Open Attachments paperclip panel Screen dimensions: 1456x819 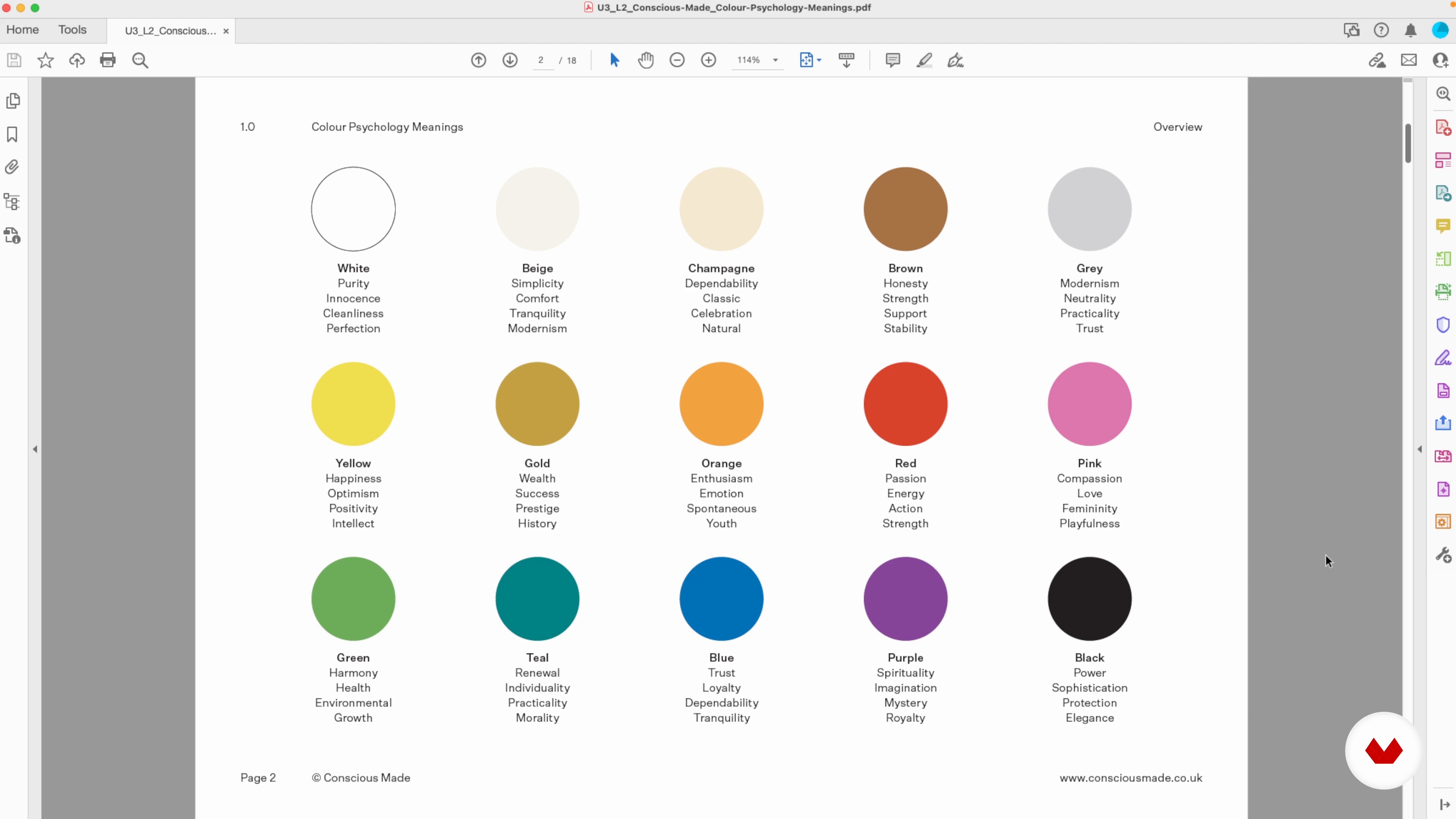point(12,167)
